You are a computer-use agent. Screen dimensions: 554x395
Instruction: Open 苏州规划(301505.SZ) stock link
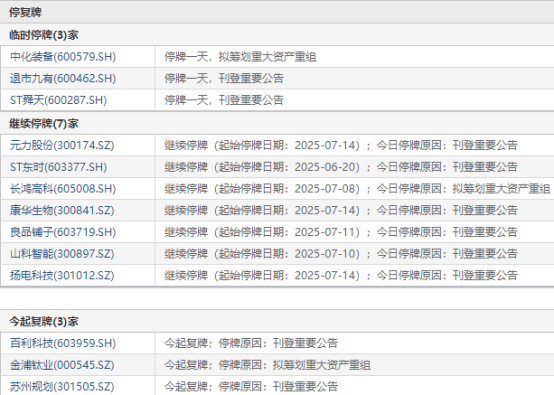(x=62, y=386)
